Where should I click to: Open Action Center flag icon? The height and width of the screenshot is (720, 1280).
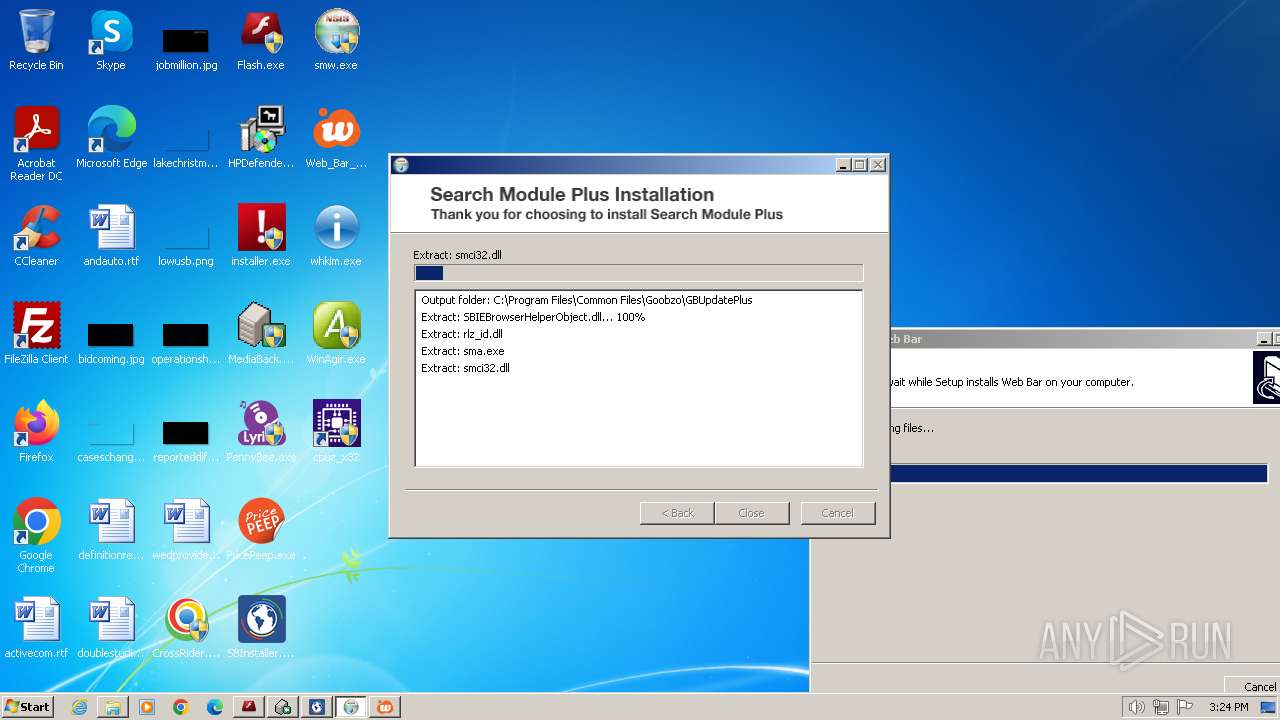(1185, 707)
